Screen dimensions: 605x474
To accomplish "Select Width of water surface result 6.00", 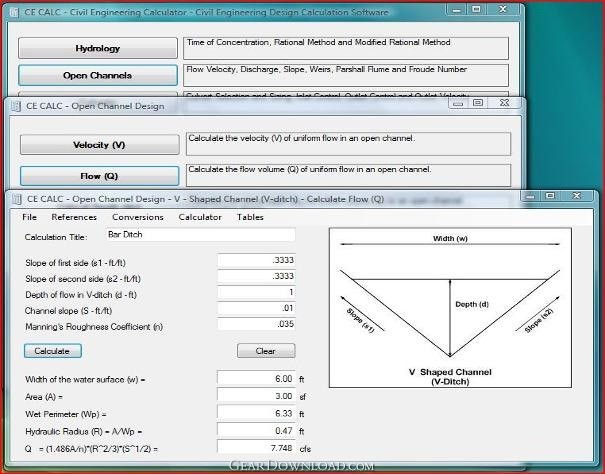I will 256,379.
